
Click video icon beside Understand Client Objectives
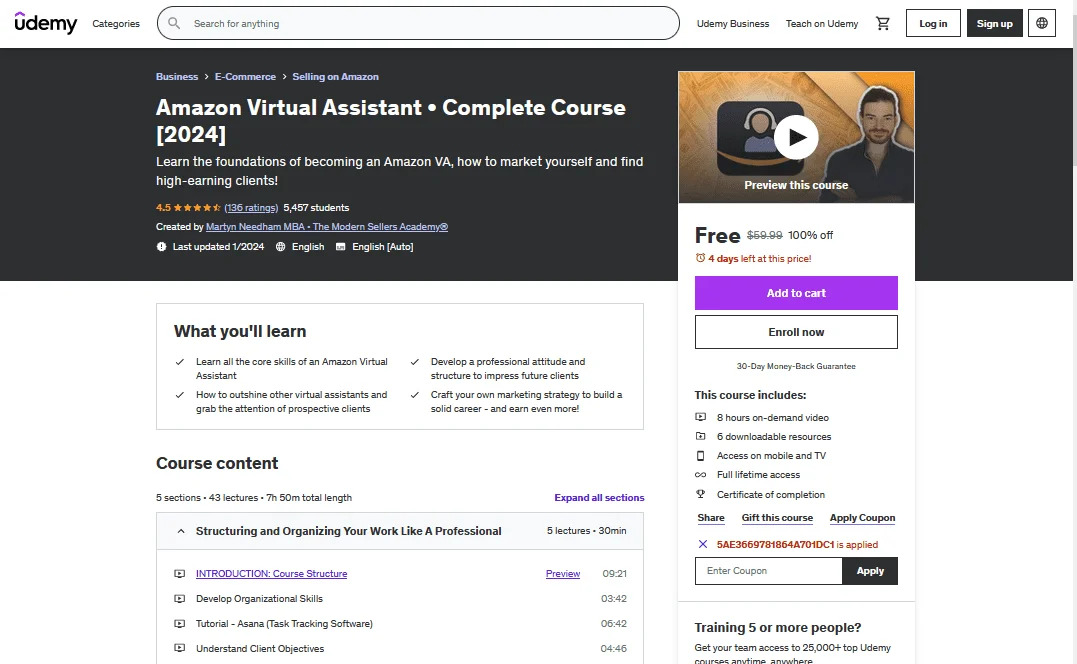coord(179,648)
